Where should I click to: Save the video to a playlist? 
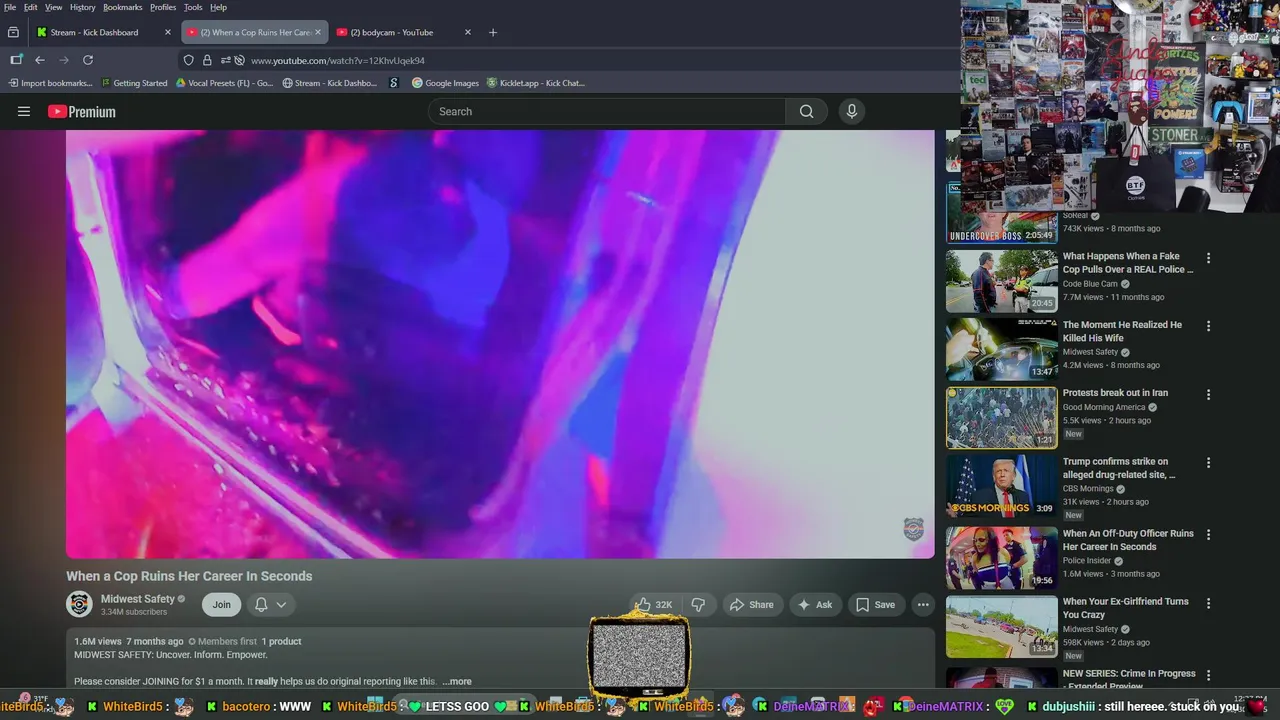875,605
